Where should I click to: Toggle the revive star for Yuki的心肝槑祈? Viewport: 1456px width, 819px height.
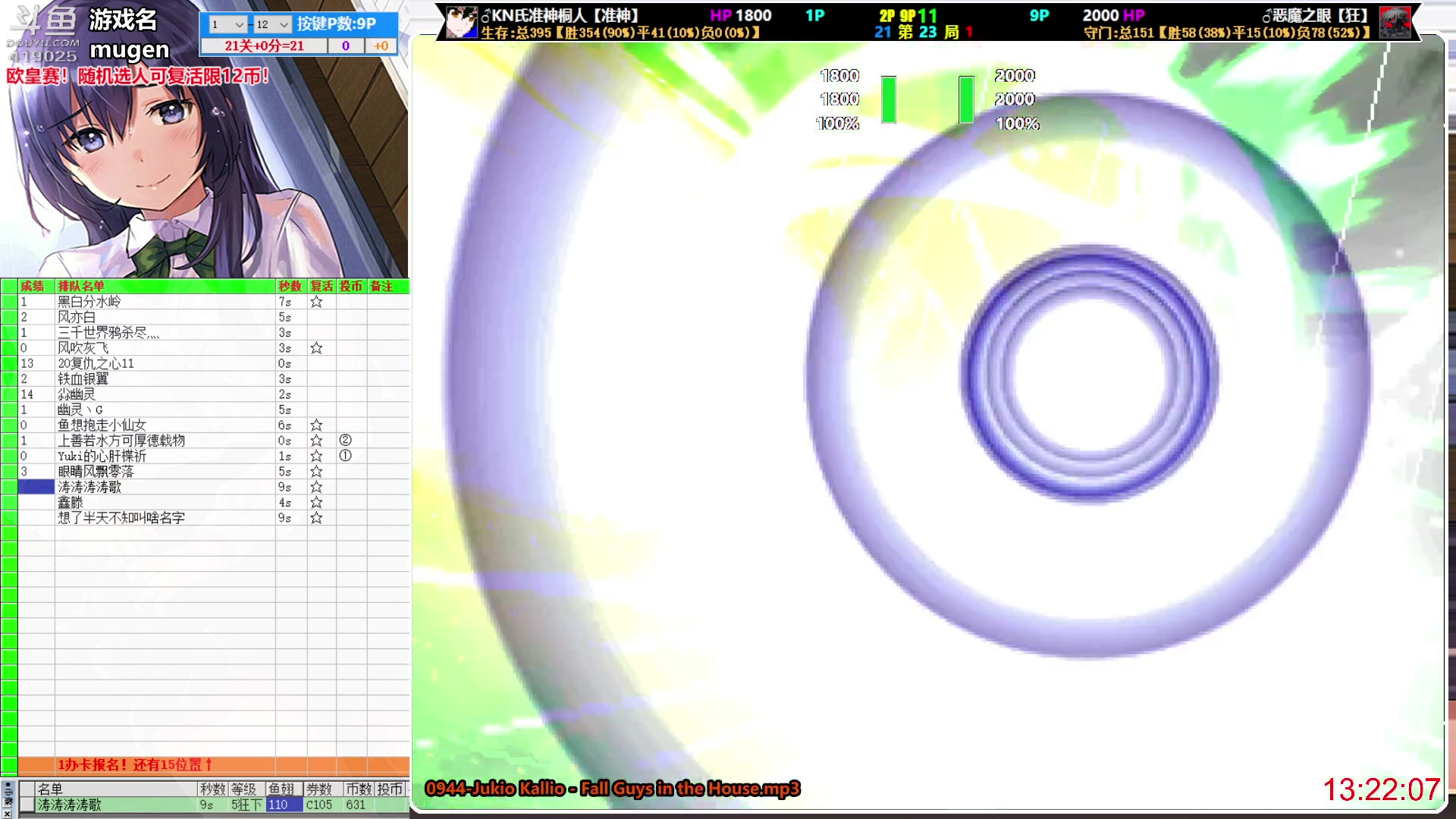(316, 456)
